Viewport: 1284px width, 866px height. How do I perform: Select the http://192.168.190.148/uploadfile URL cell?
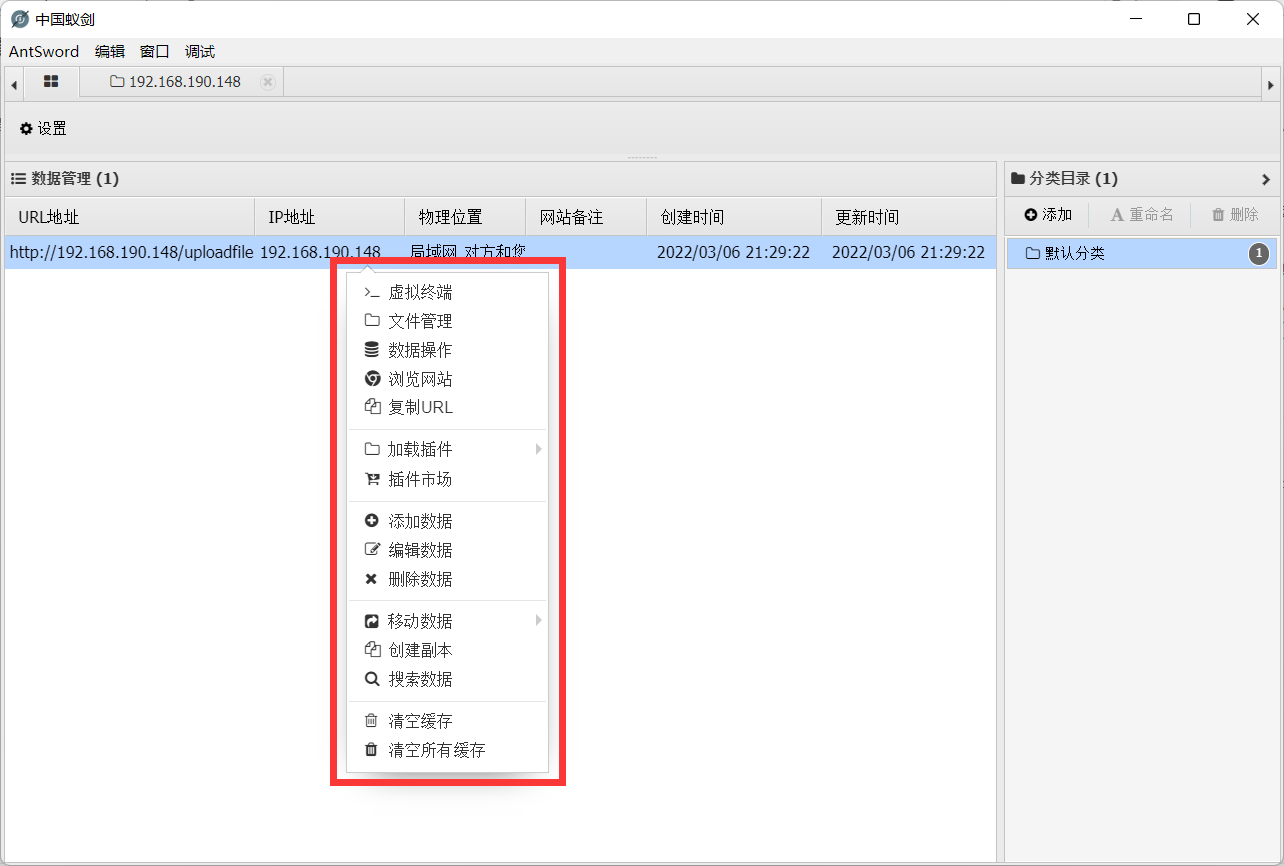coord(131,252)
